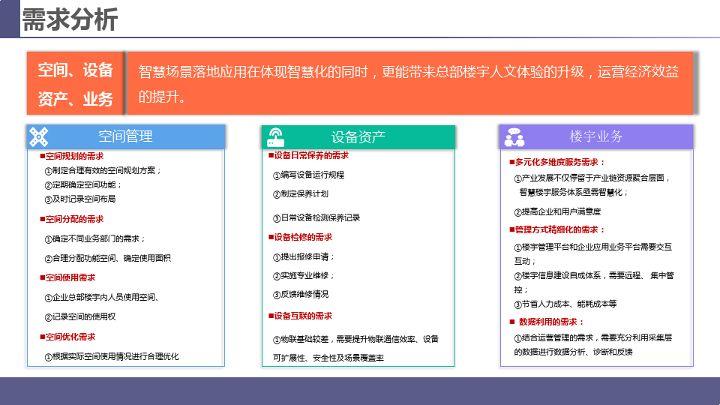Select the 需求分析 slide title
The width and height of the screenshot is (720, 405).
pos(70,20)
